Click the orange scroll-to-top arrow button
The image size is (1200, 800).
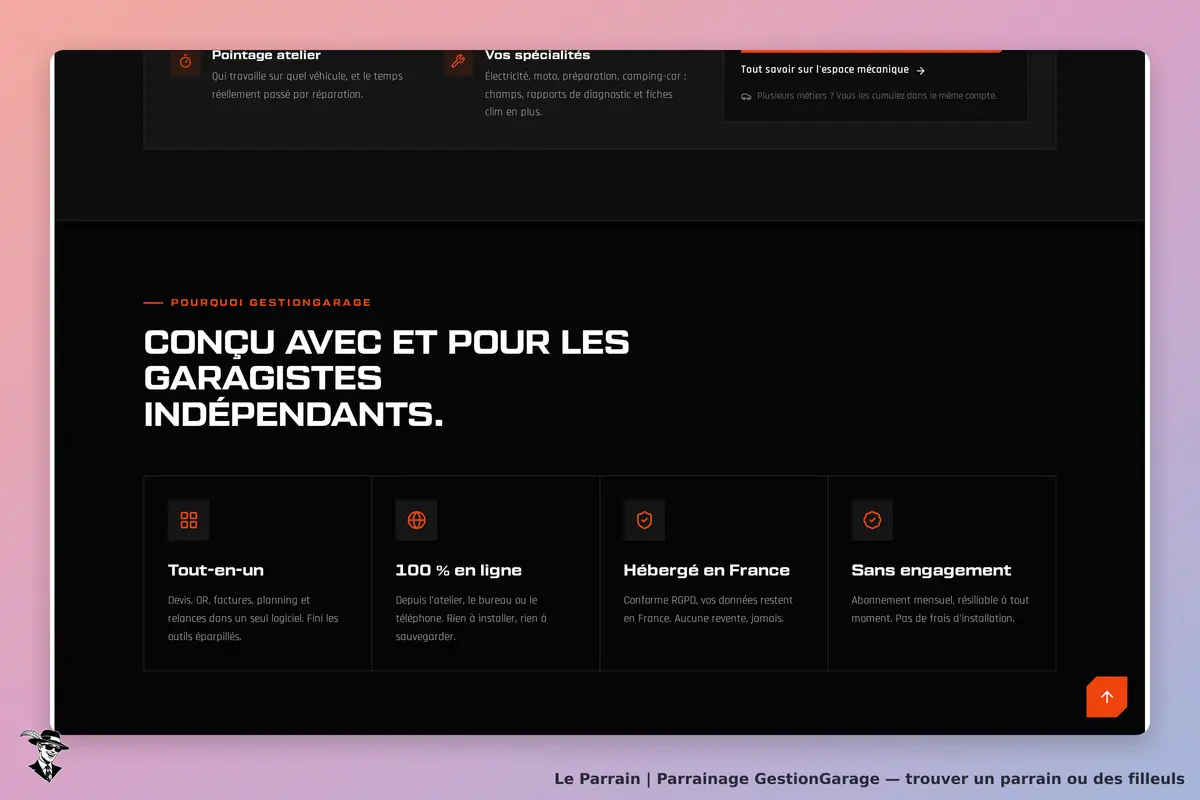[1106, 697]
